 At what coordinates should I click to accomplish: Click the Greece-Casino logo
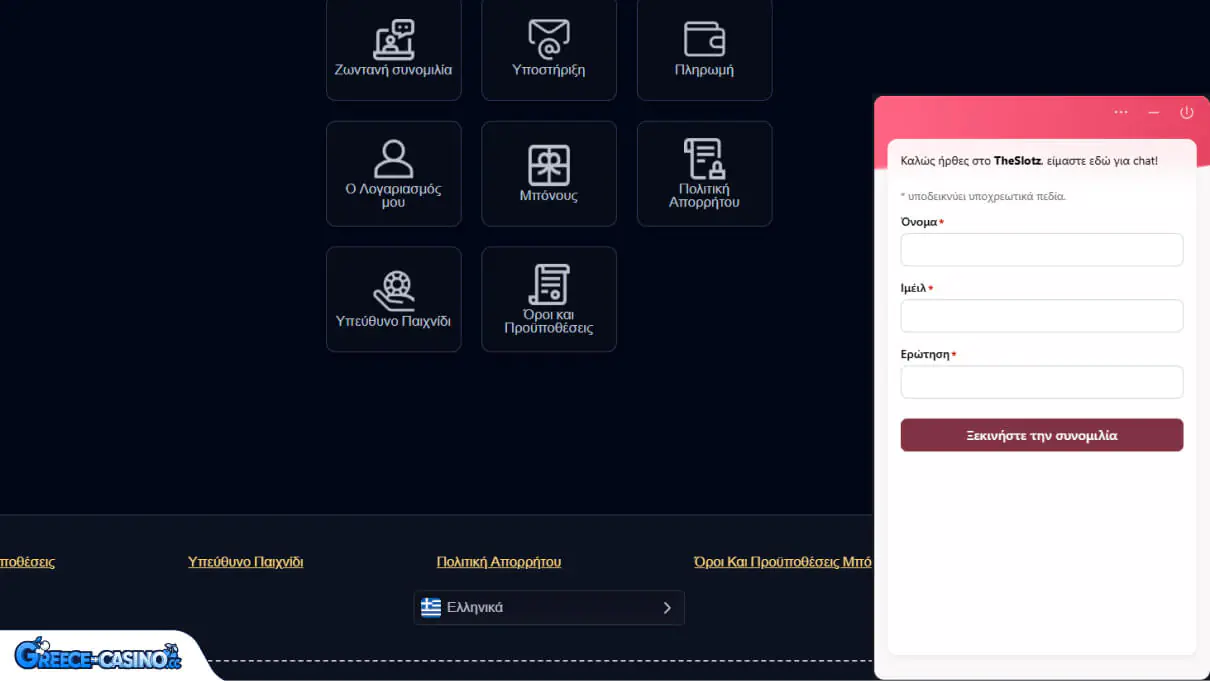(97, 655)
